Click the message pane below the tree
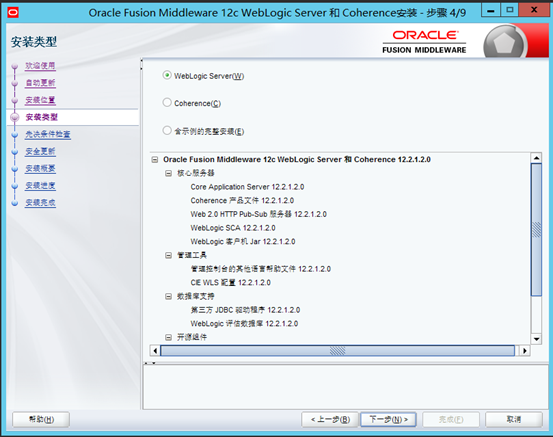553x437 pixels. (346, 387)
